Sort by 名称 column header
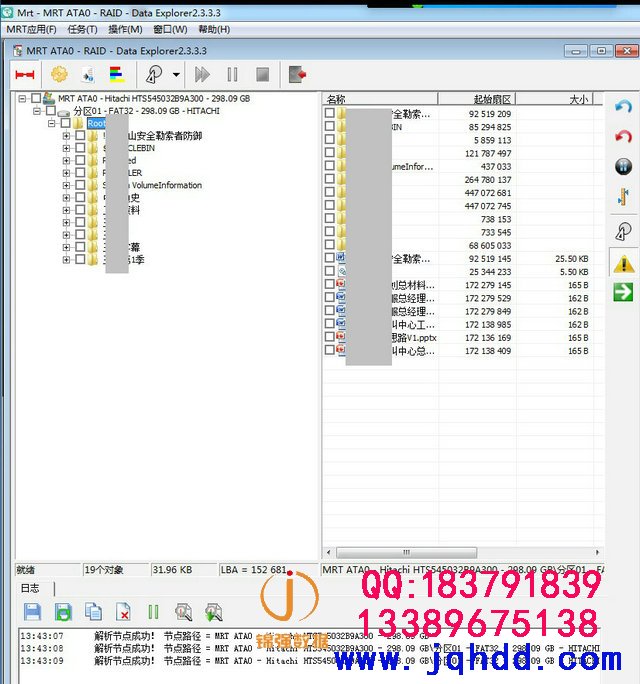640x684 pixels. pyautogui.click(x=380, y=99)
